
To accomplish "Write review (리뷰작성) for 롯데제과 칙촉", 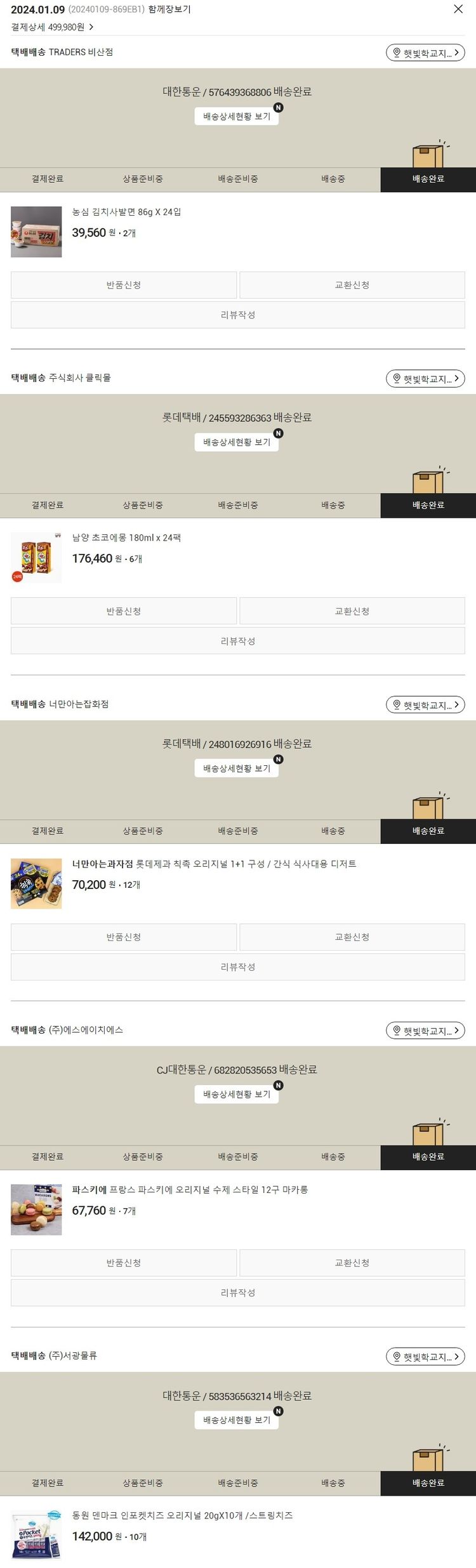I will pos(238,967).
